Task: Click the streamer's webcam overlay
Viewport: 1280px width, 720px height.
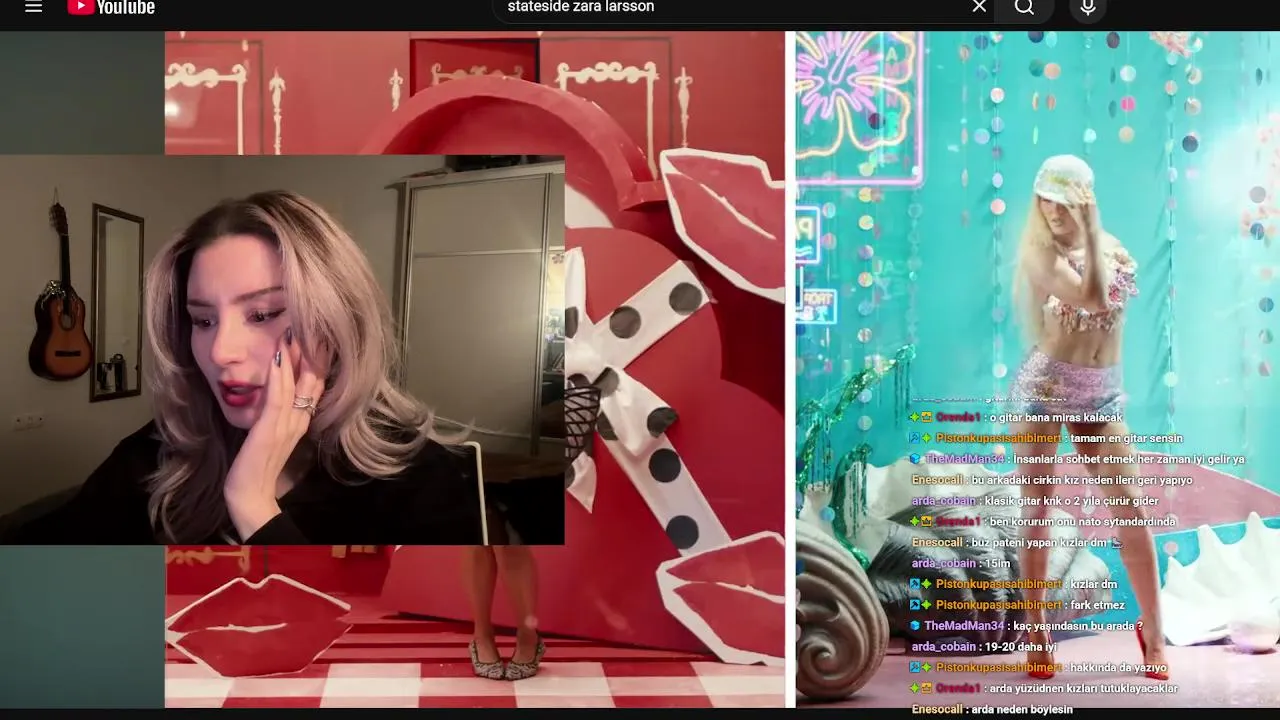Action: [282, 350]
